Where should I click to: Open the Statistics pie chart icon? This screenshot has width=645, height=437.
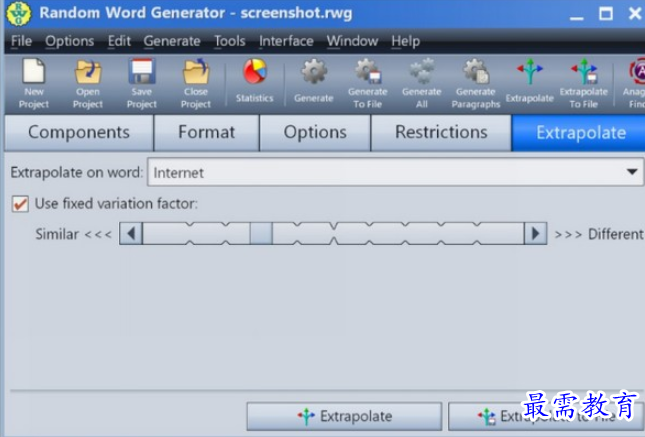(x=254, y=74)
